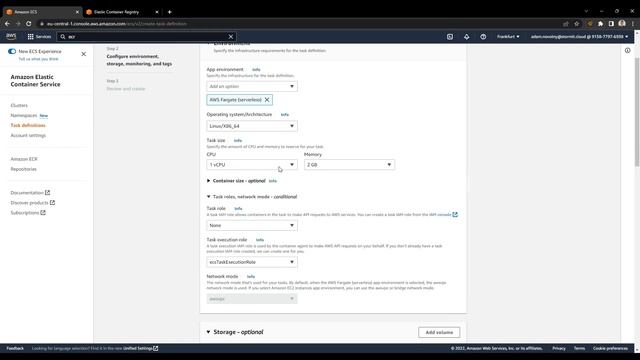Image resolution: width=640 pixels, height=360 pixels.
Task: Open the Memory 2 GB dropdown
Action: pos(349,164)
